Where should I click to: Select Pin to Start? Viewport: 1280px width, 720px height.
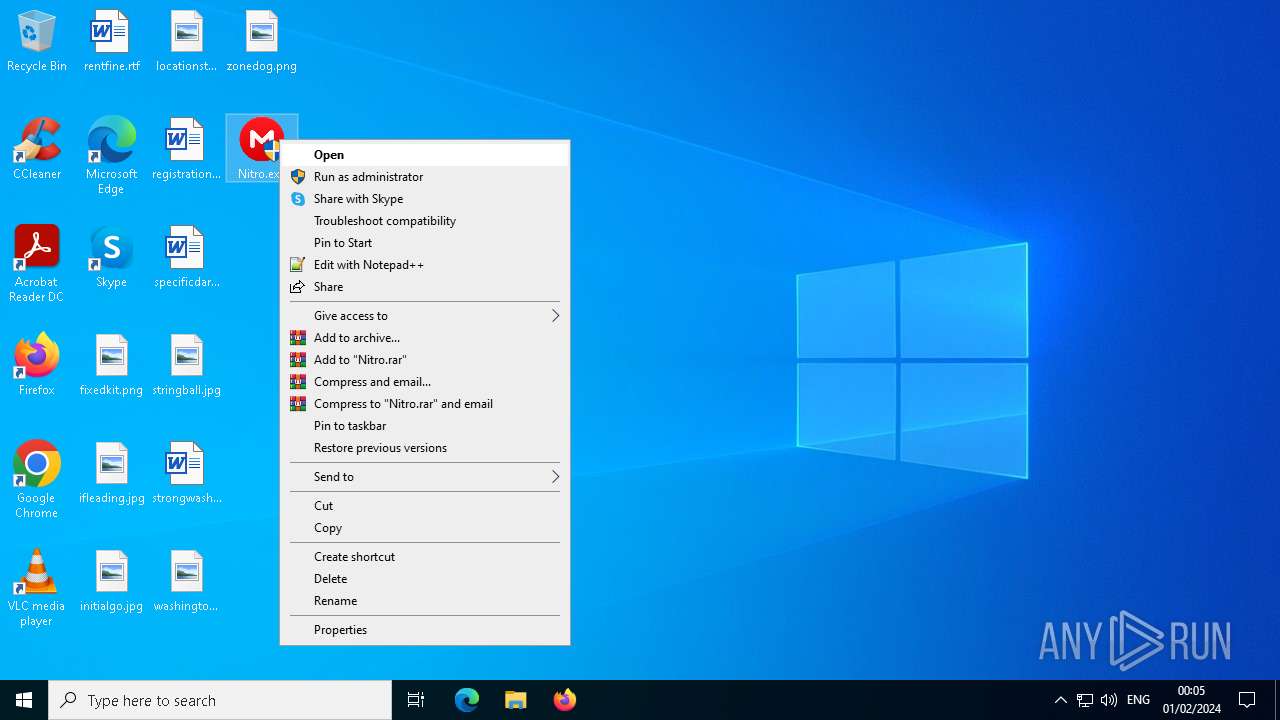(425, 243)
